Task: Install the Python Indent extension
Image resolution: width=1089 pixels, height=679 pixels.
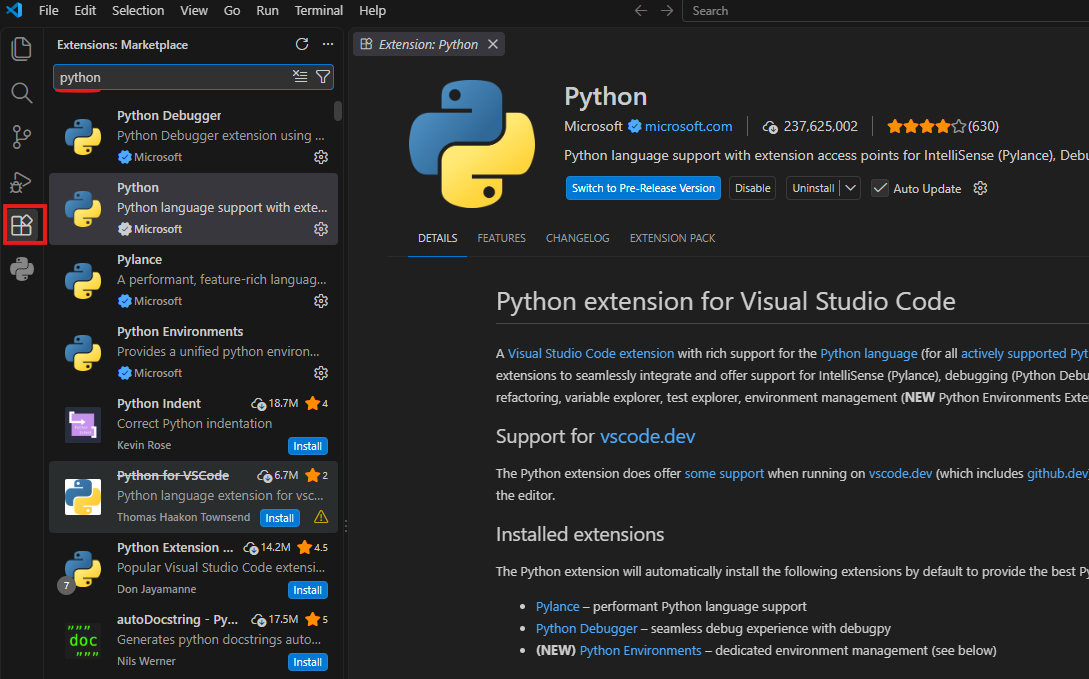Action: (308, 446)
